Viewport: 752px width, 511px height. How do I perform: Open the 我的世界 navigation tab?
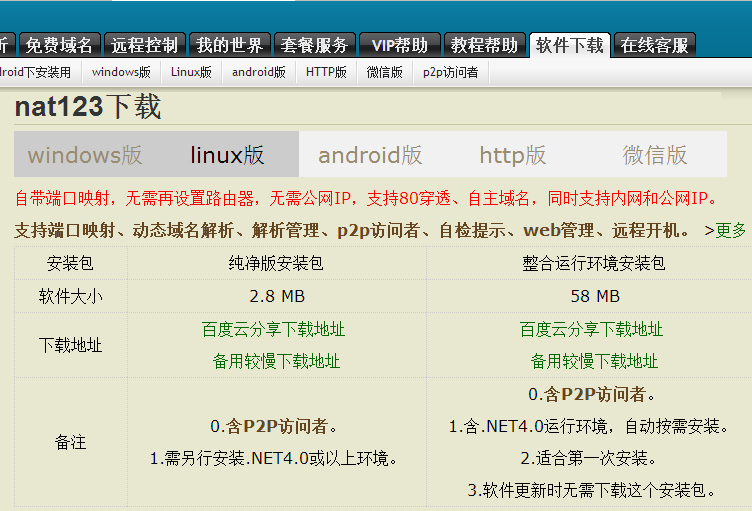tap(230, 45)
